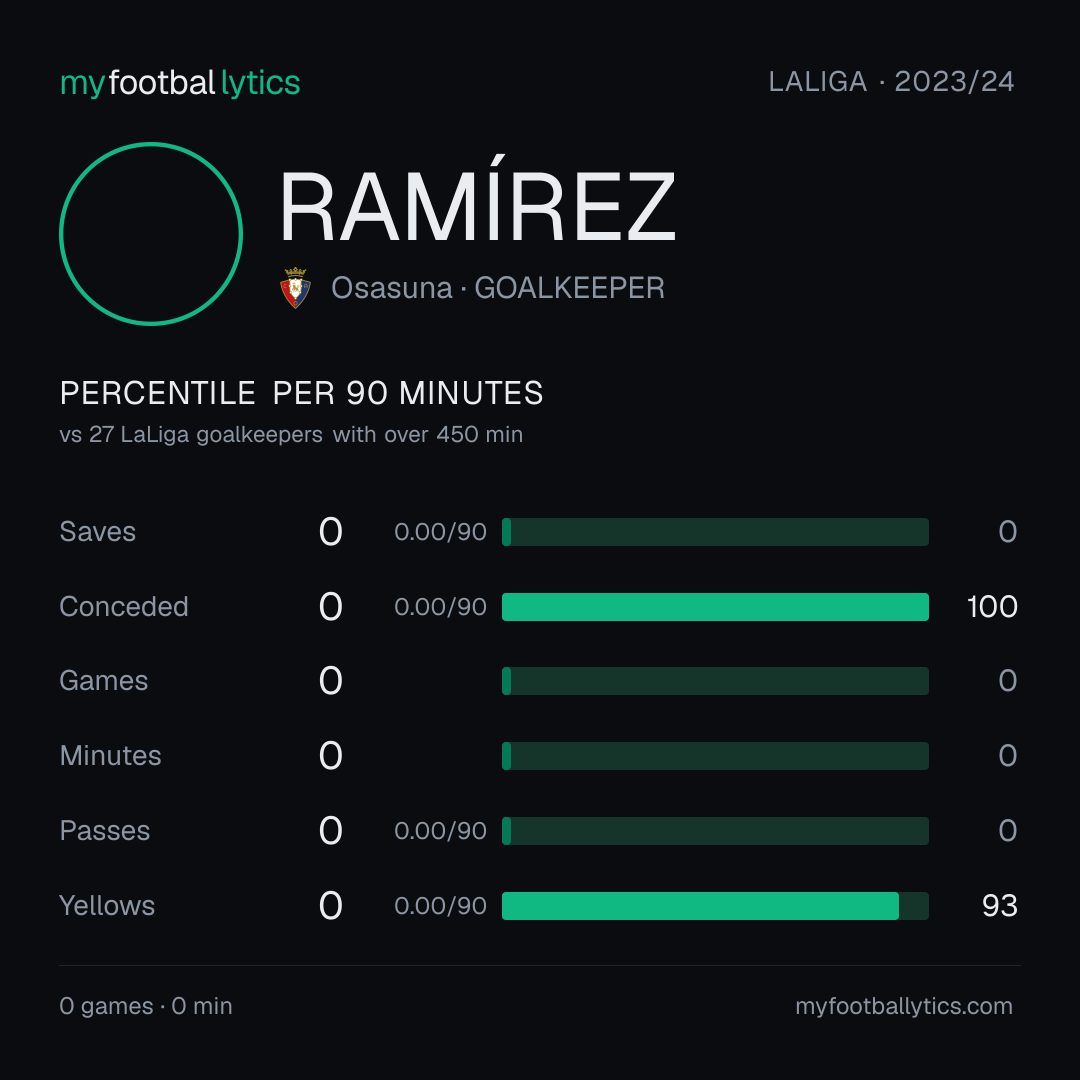
Task: Click the 0 games · 0 min footer
Action: click(146, 1006)
